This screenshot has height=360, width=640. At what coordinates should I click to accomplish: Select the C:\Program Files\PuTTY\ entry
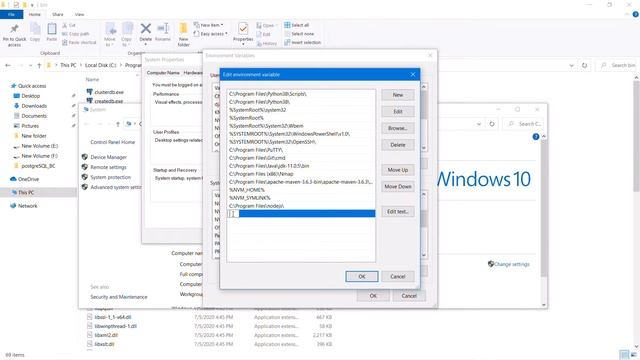point(301,150)
